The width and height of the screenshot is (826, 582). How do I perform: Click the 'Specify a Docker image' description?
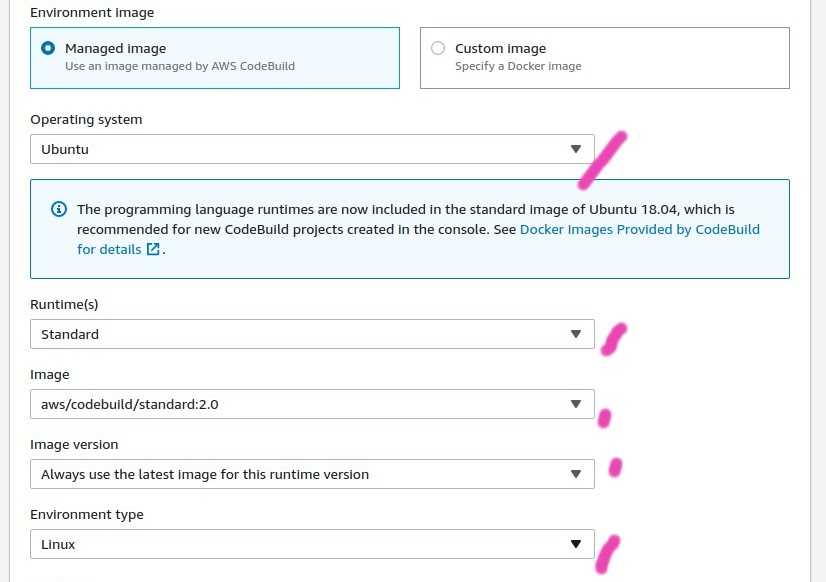pos(518,66)
